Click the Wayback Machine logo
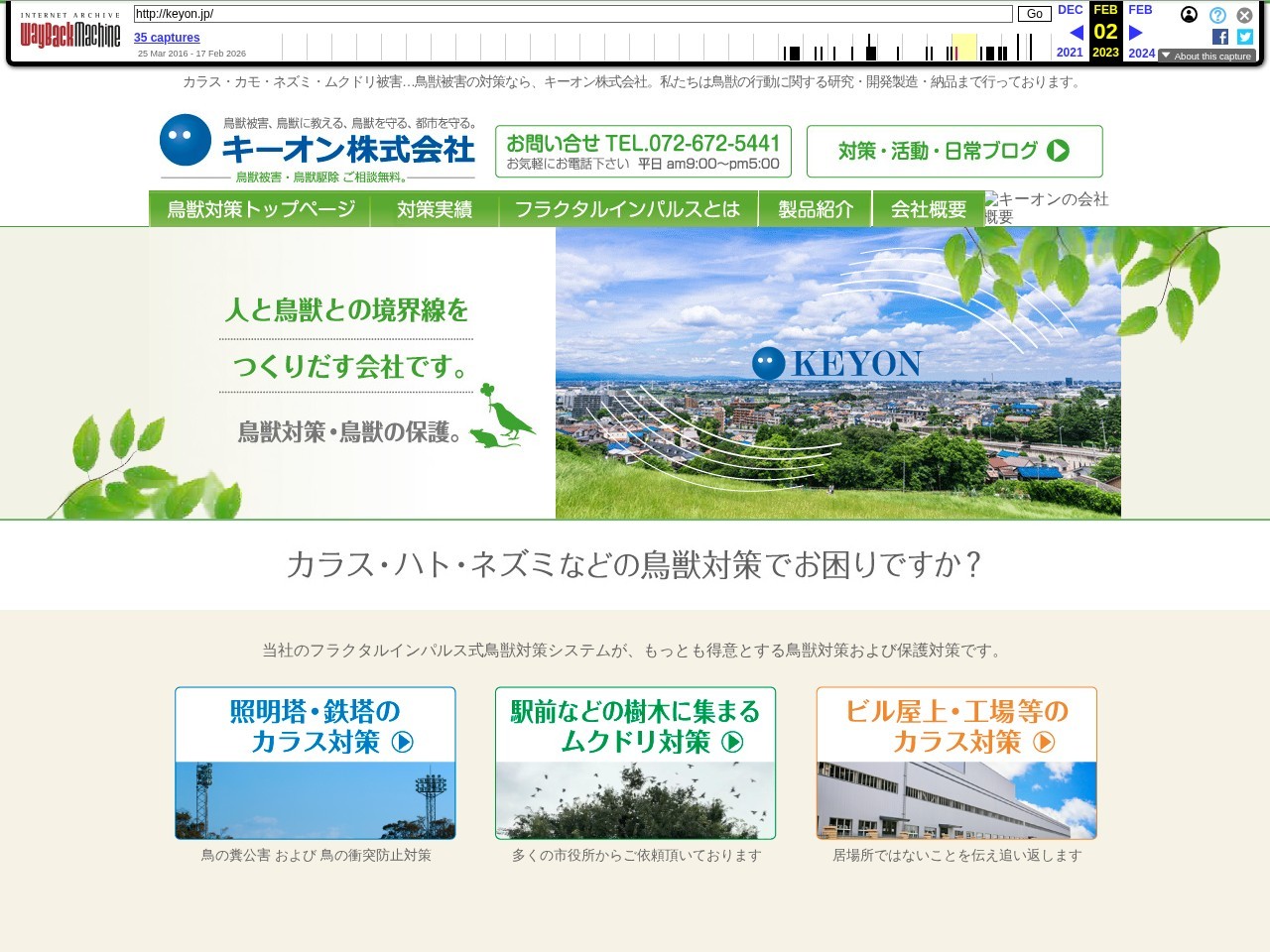The width and height of the screenshot is (1270, 952). (70, 31)
